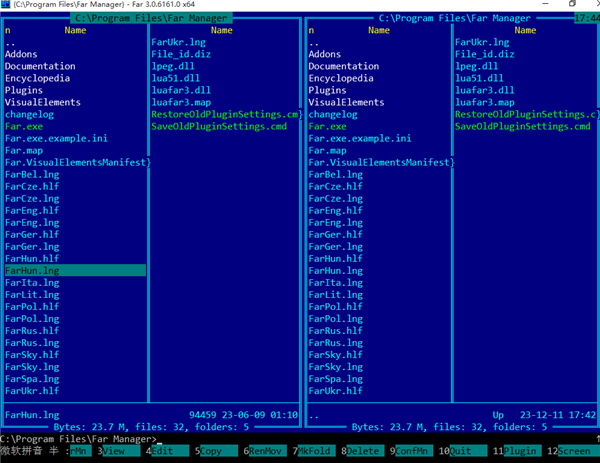Click the 6 RenMov function key

(266, 451)
